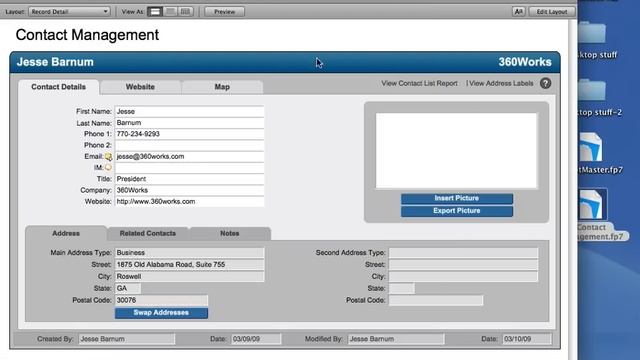Click the second address Street field
This screenshot has height=360, width=640.
point(463,264)
